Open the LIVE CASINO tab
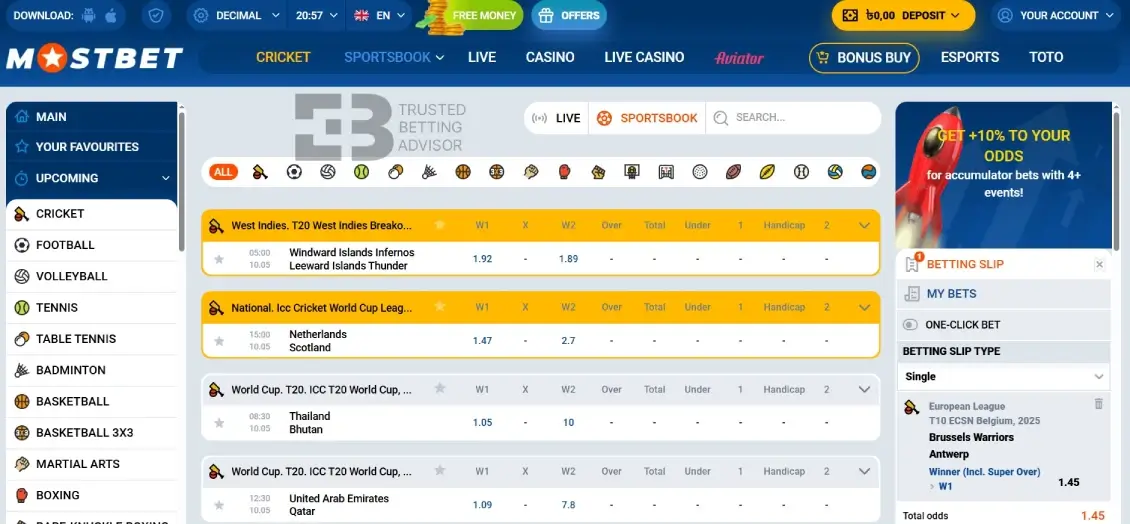1130x524 pixels. point(644,57)
